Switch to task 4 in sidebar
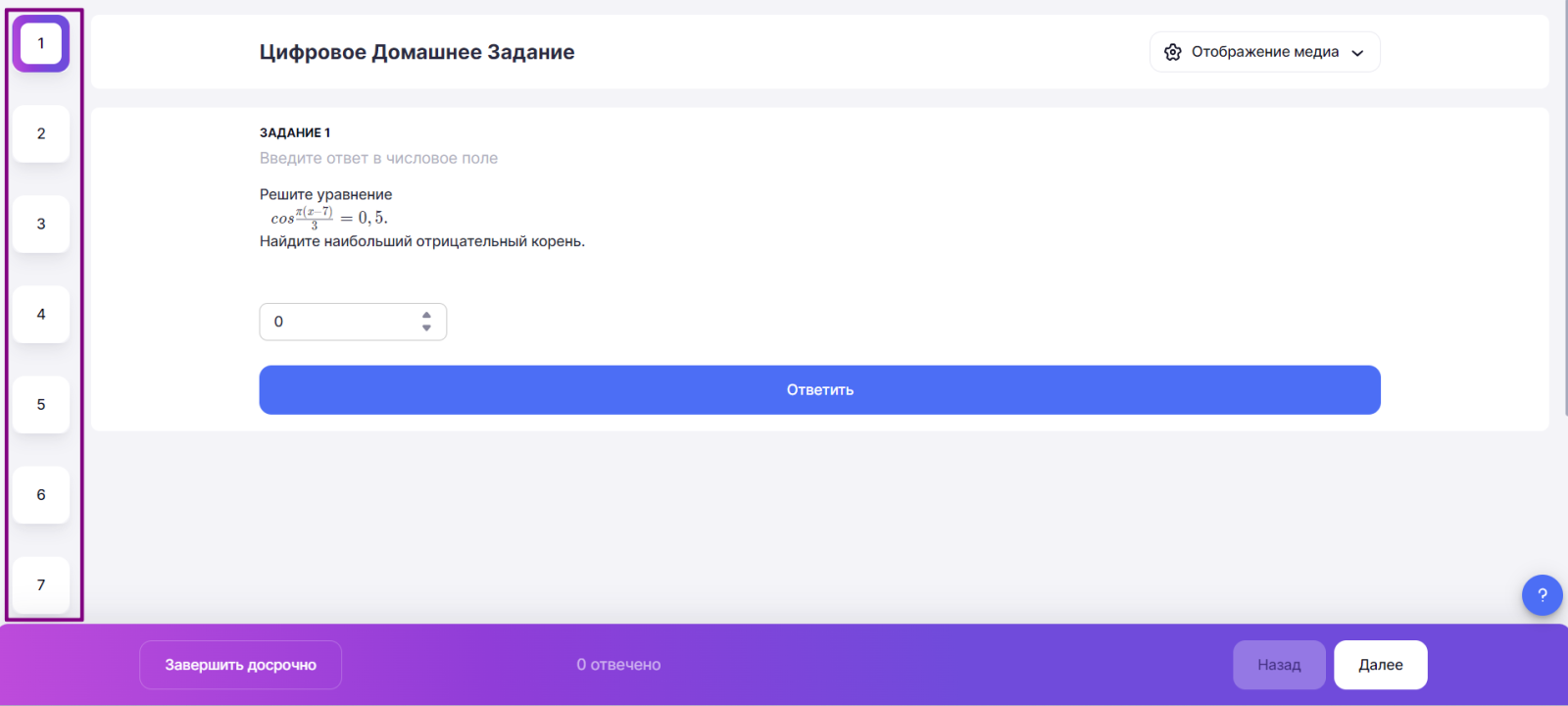This screenshot has height=706, width=1568. [41, 314]
